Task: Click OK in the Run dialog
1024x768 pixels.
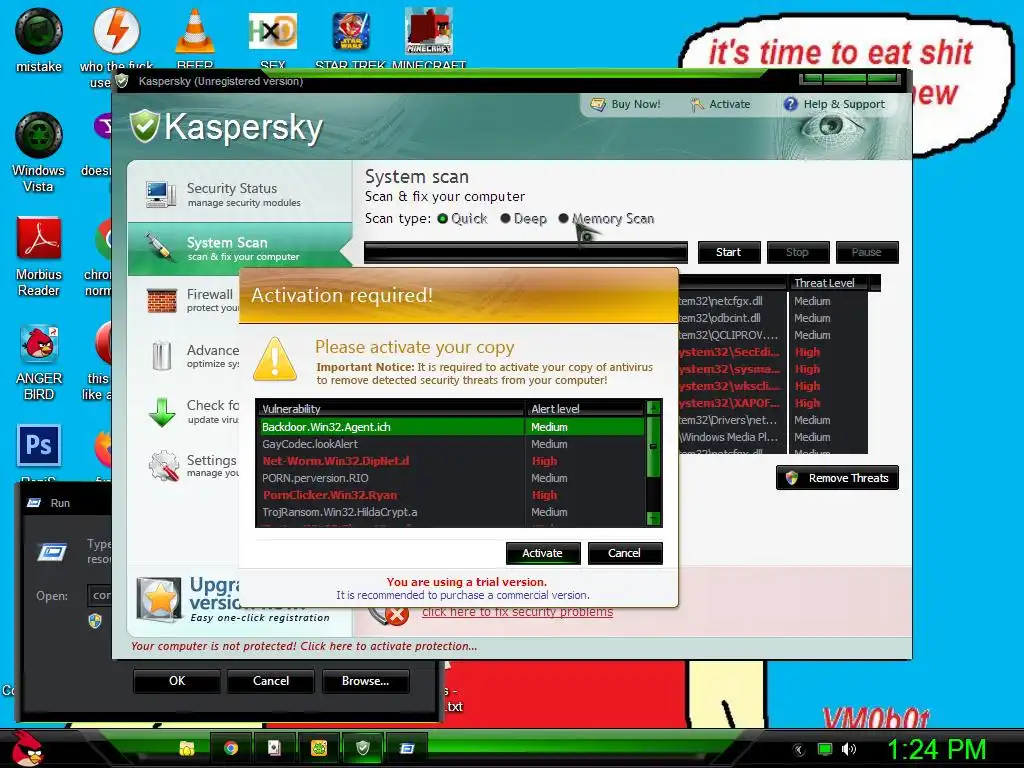Action: [177, 680]
